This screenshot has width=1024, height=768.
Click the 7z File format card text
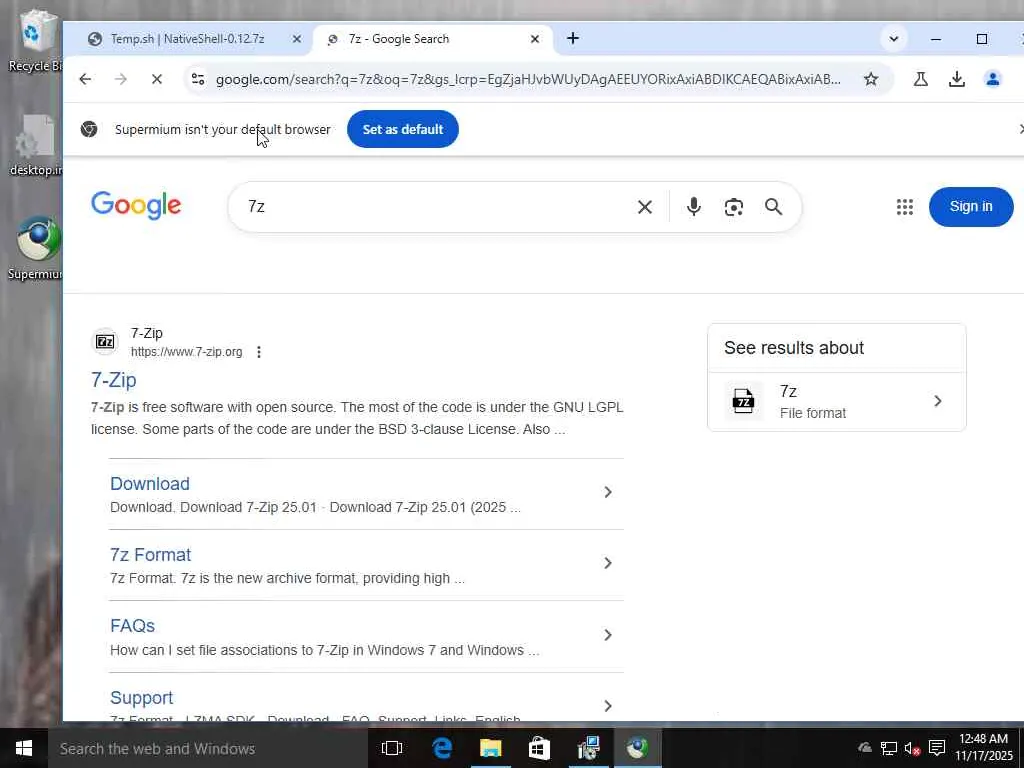click(812, 402)
